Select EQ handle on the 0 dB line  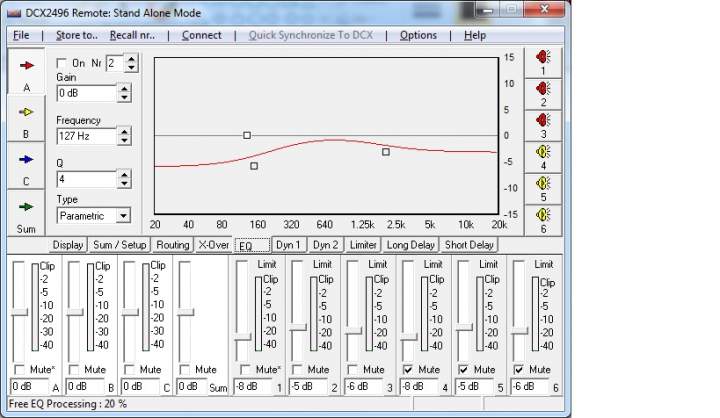tap(247, 136)
